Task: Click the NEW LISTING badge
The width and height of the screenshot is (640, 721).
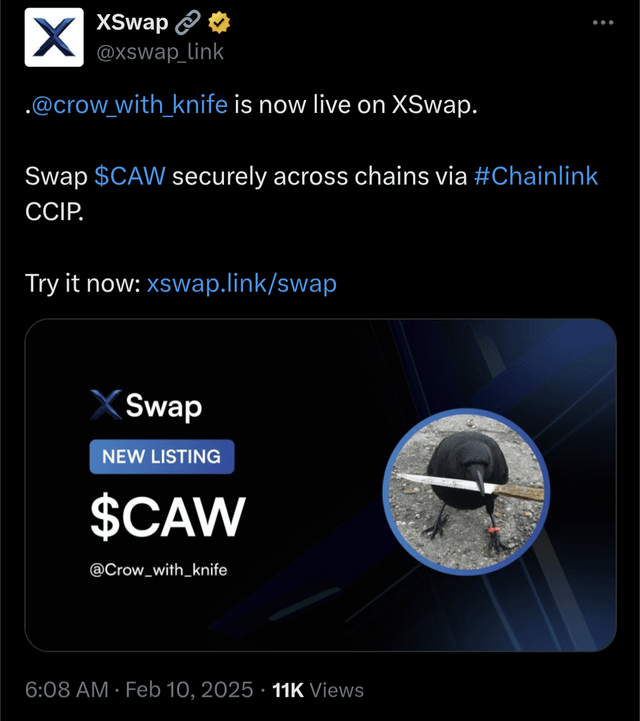Action: (x=162, y=457)
